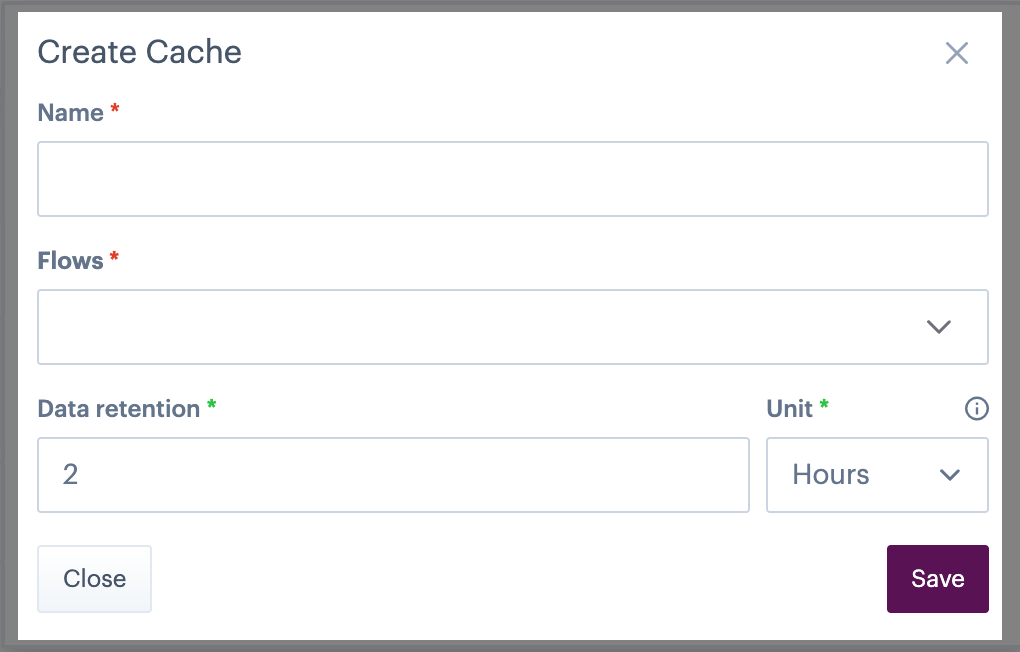This screenshot has width=1020, height=652.
Task: Click the Flows field label
Action: tap(70, 261)
